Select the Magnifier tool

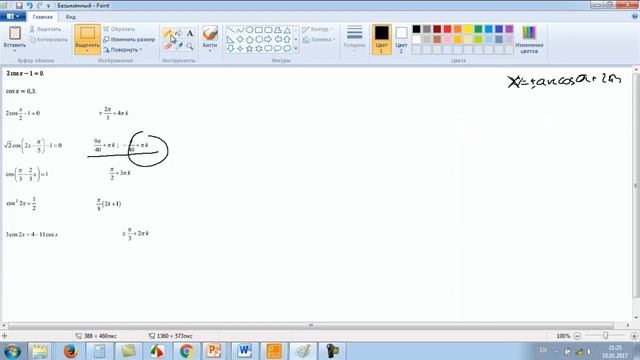(190, 46)
